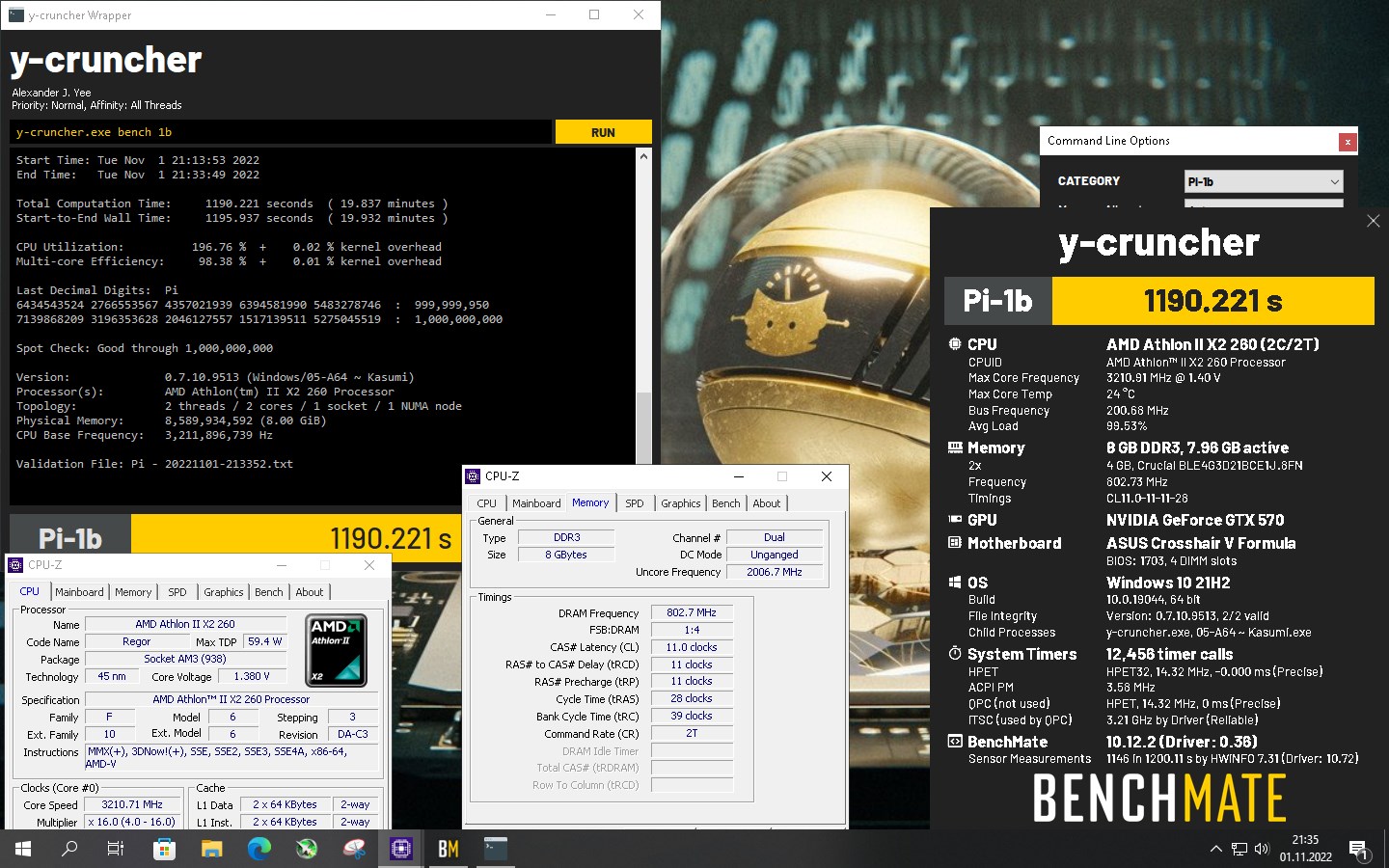1389x868 pixels.
Task: Switch to the console window taskbar icon
Action: (x=495, y=849)
